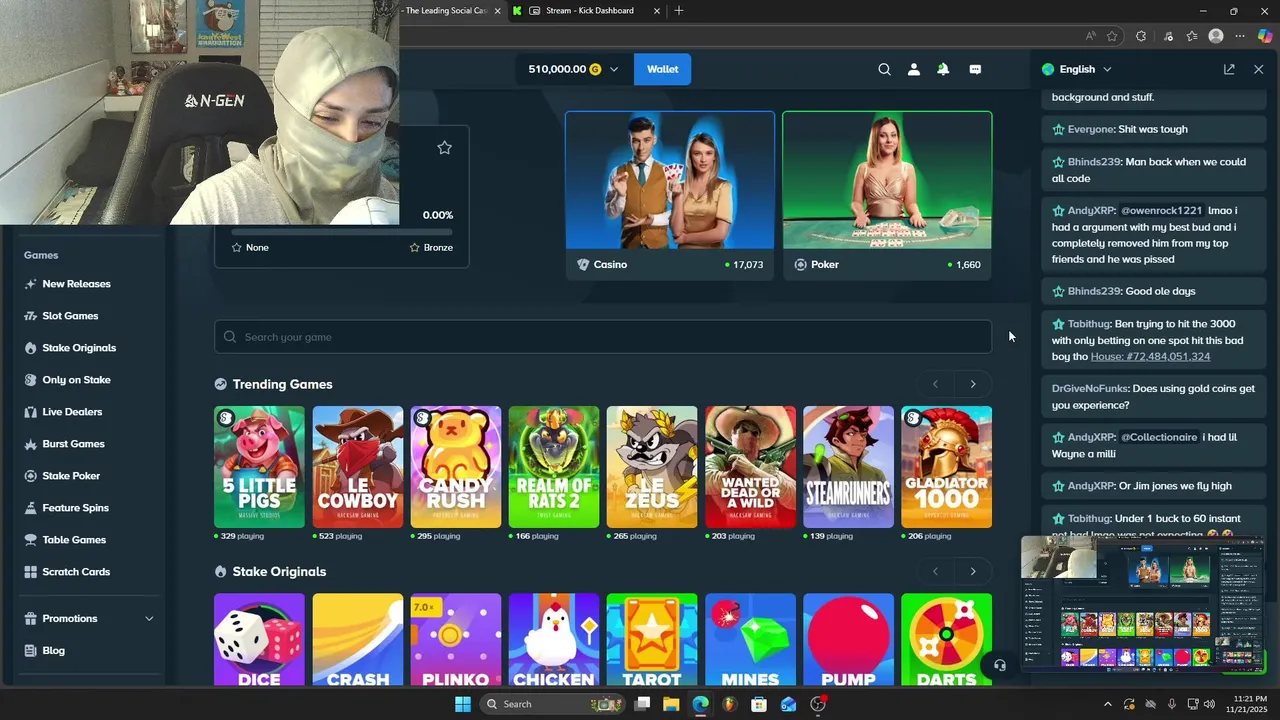The image size is (1280, 720).
Task: Open Edge Copilot icon
Action: point(1264,36)
